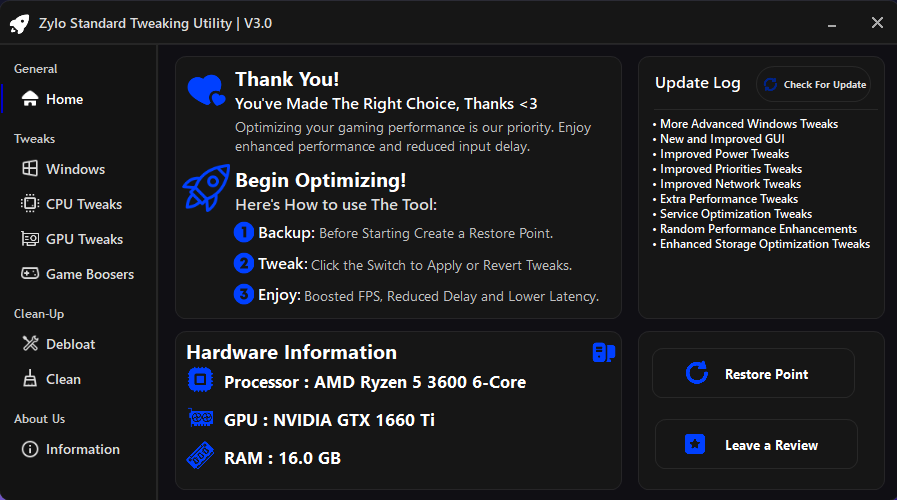The width and height of the screenshot is (897, 500).
Task: Click the blue rocket icon by Begin Optimizing
Action: point(206,188)
